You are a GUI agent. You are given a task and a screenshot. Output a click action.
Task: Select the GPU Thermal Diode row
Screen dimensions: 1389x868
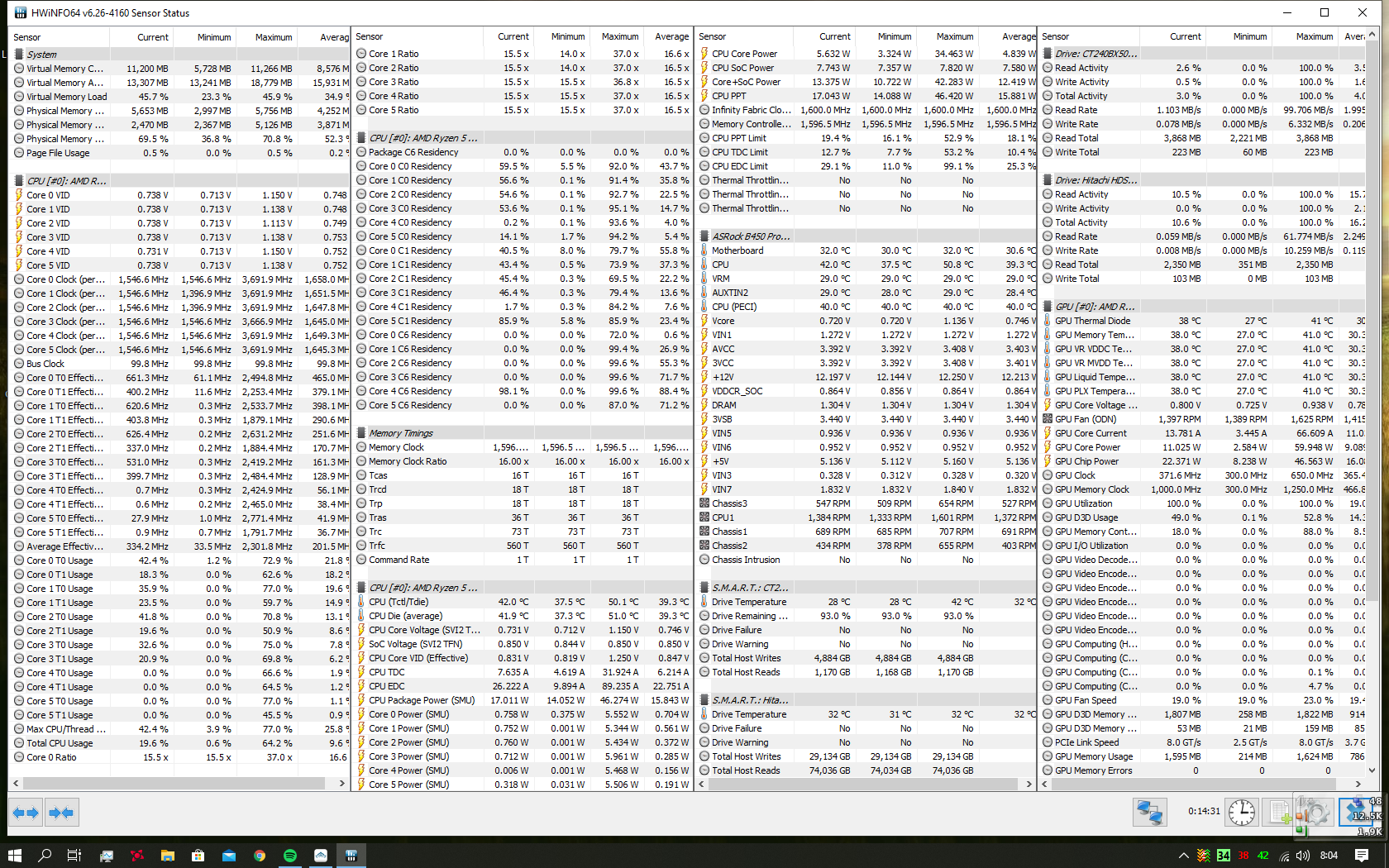(1203, 321)
